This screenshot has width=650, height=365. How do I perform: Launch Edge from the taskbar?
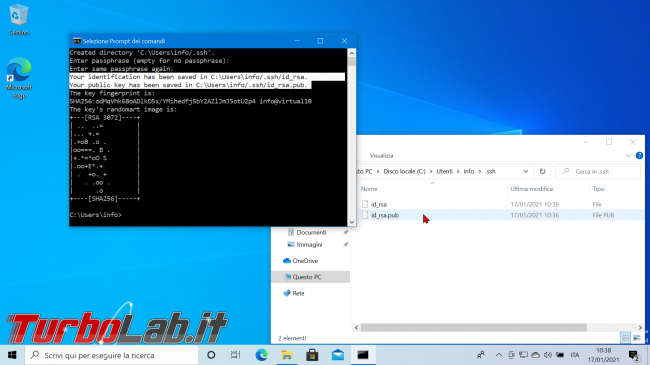tap(261, 355)
